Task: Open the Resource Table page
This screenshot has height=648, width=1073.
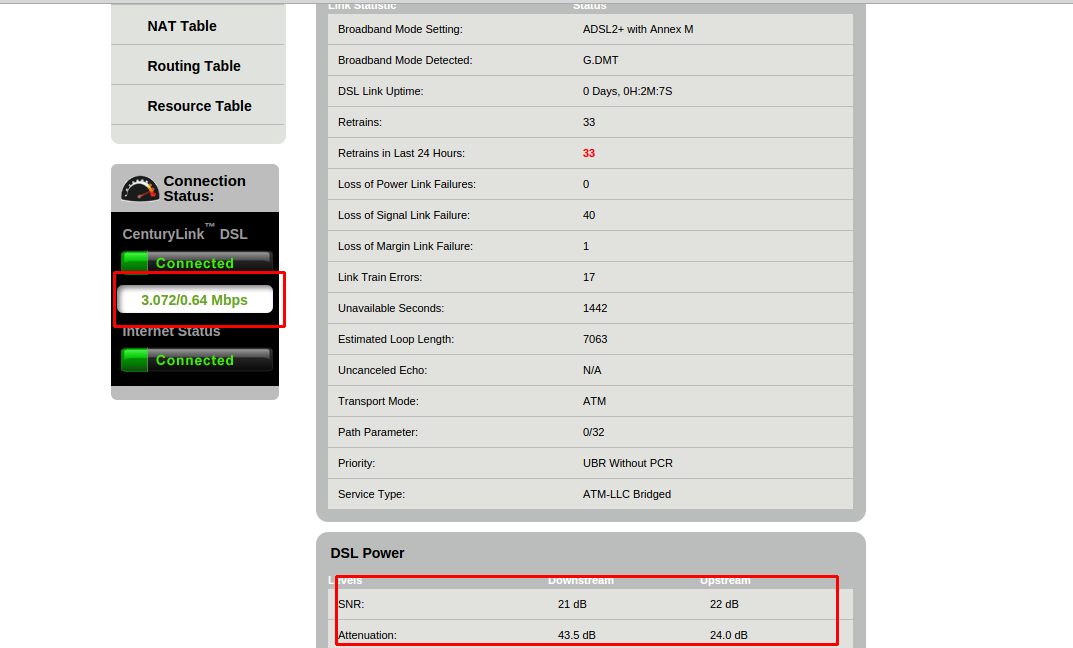Action: (x=199, y=106)
